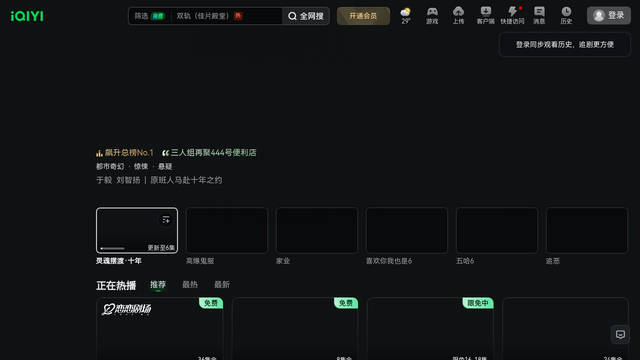Screen dimensions: 640x360
Task: Switch to the 推荐 tab
Action: (158, 284)
